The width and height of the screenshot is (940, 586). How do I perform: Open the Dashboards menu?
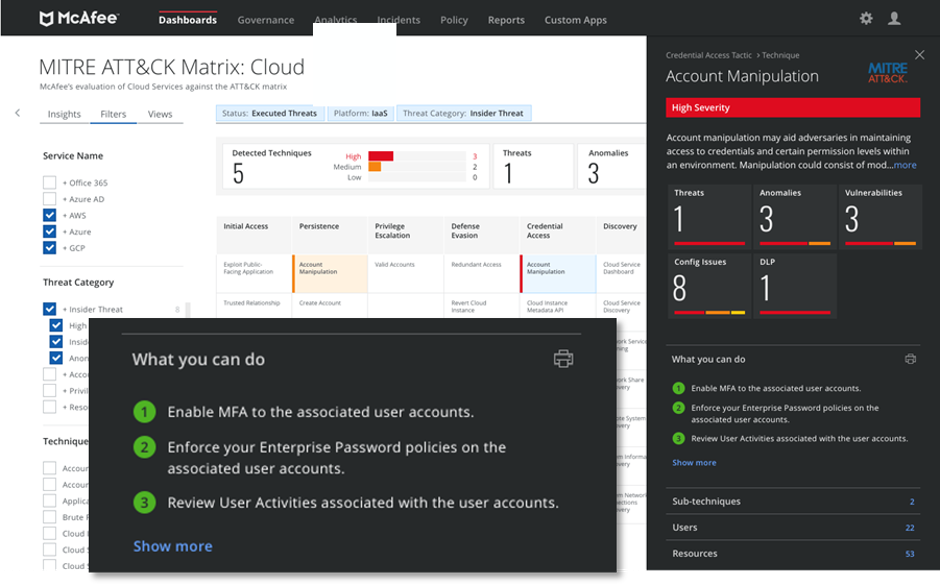point(188,20)
